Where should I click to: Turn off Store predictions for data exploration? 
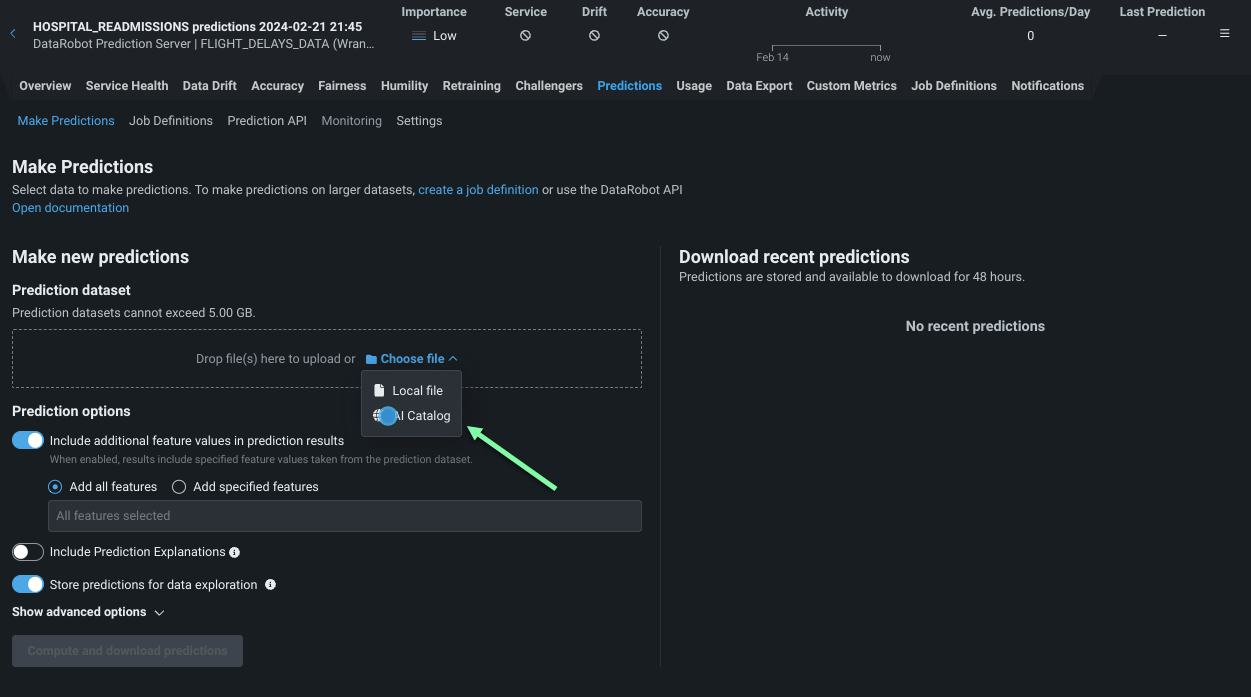(x=28, y=585)
